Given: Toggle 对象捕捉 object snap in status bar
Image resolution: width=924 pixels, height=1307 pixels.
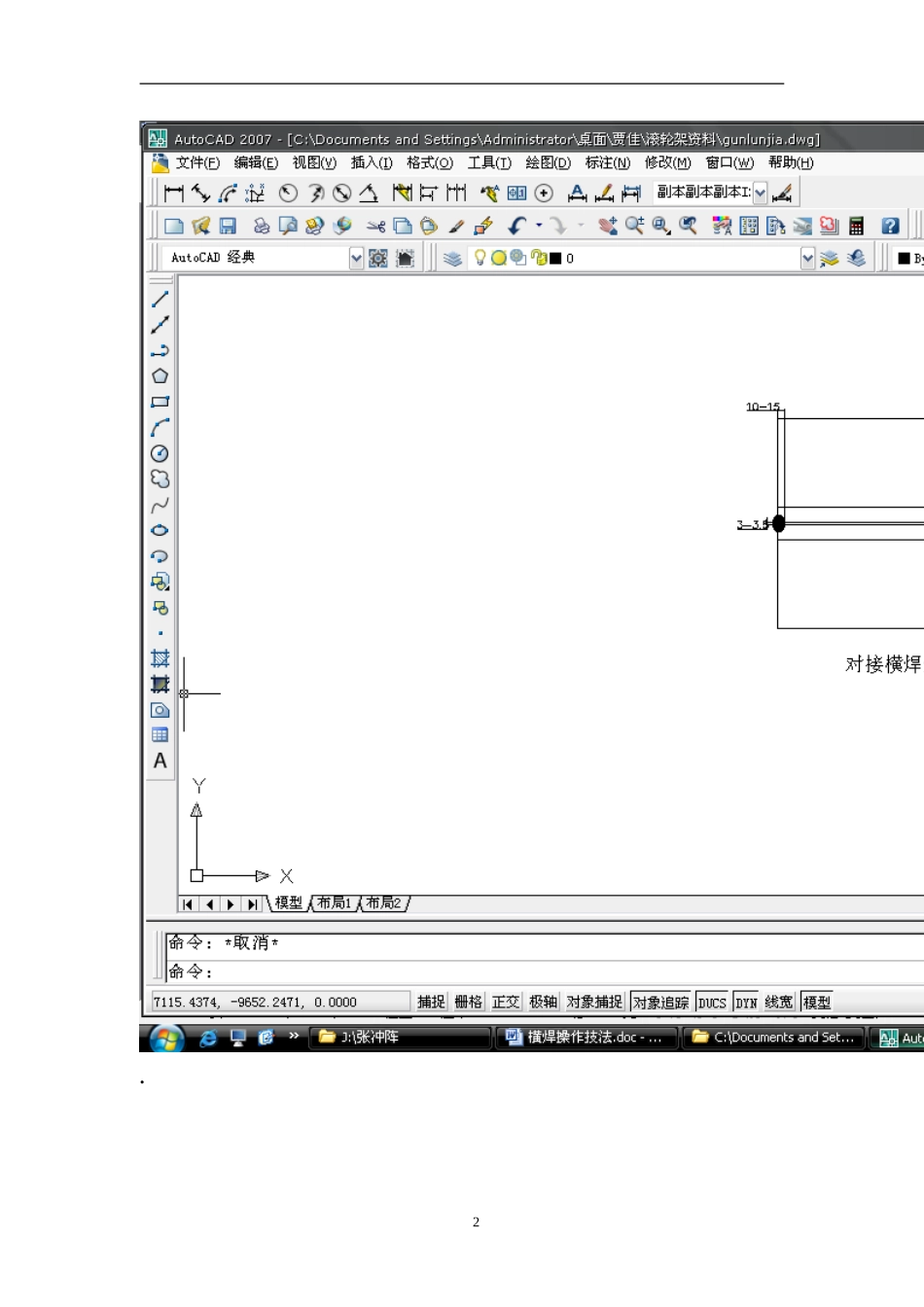Looking at the screenshot, I should pyautogui.click(x=594, y=1002).
